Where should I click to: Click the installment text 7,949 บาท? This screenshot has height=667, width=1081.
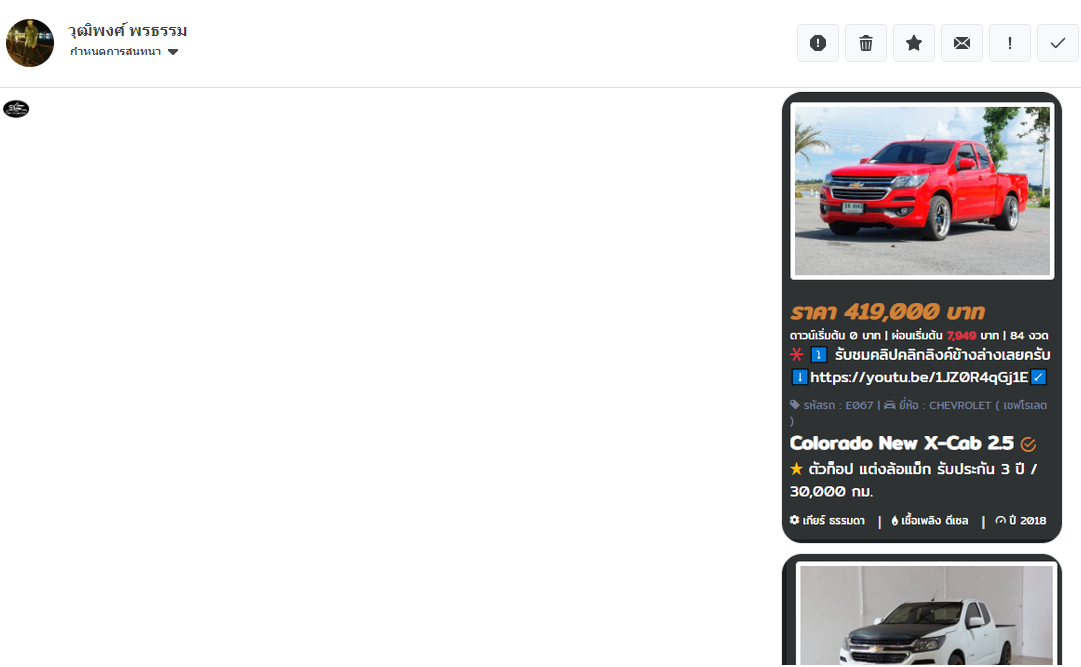point(972,335)
